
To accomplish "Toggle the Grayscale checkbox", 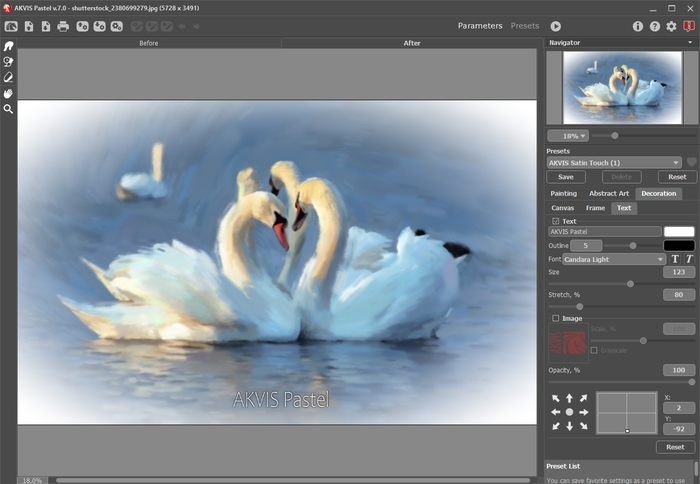I will 594,350.
